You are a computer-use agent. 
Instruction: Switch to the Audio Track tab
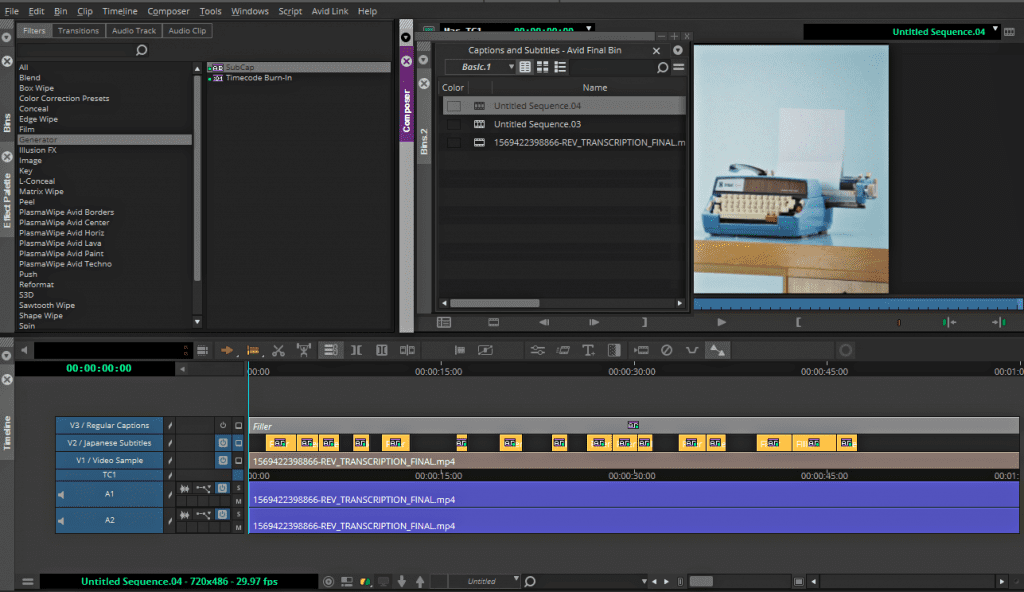[133, 31]
